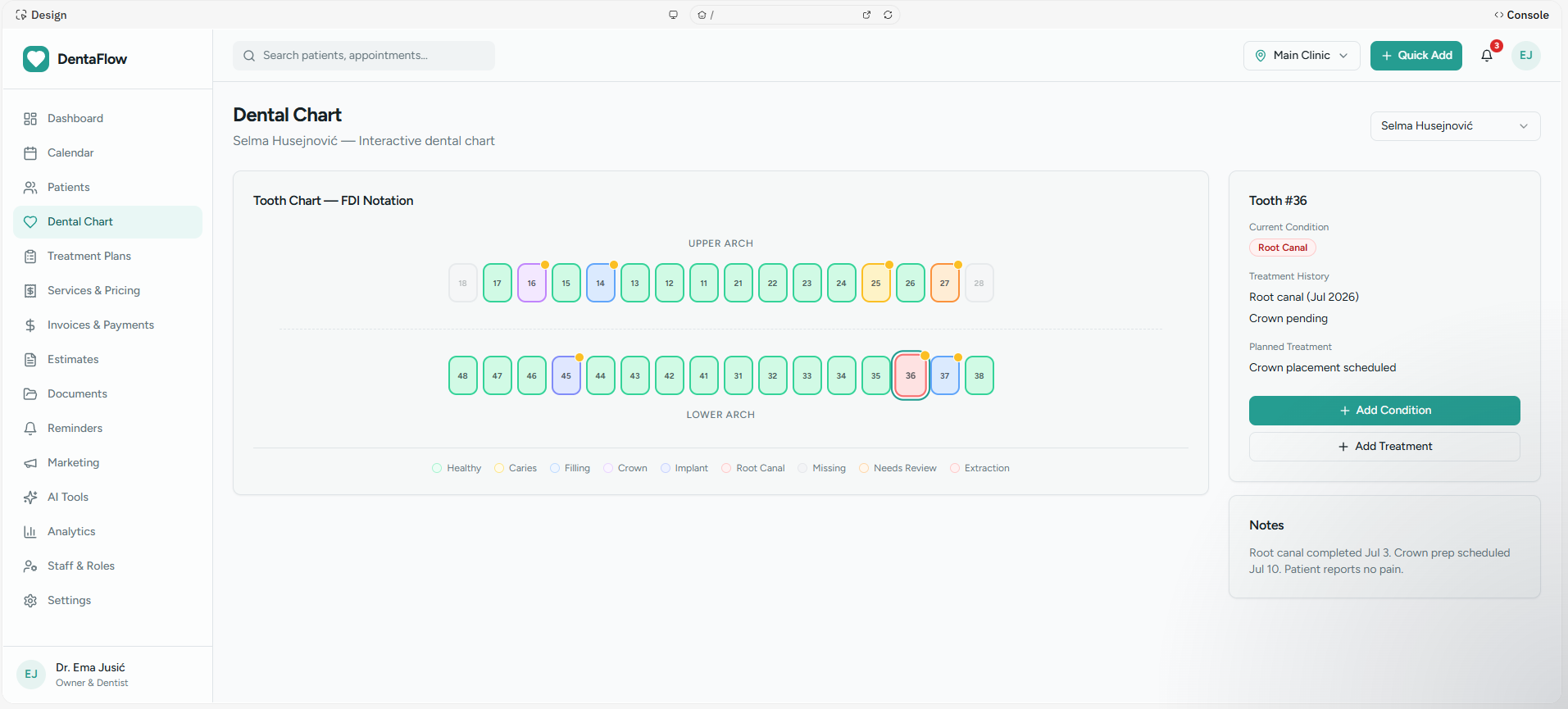This screenshot has width=1568, height=709.
Task: Expand the Main Clinic location dropdown
Action: (1302, 56)
